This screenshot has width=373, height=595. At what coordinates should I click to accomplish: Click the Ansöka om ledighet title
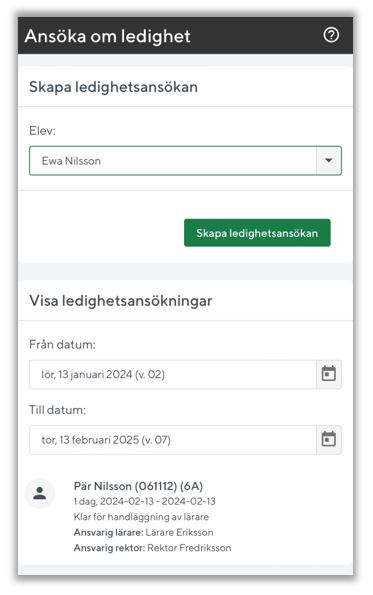tap(107, 36)
